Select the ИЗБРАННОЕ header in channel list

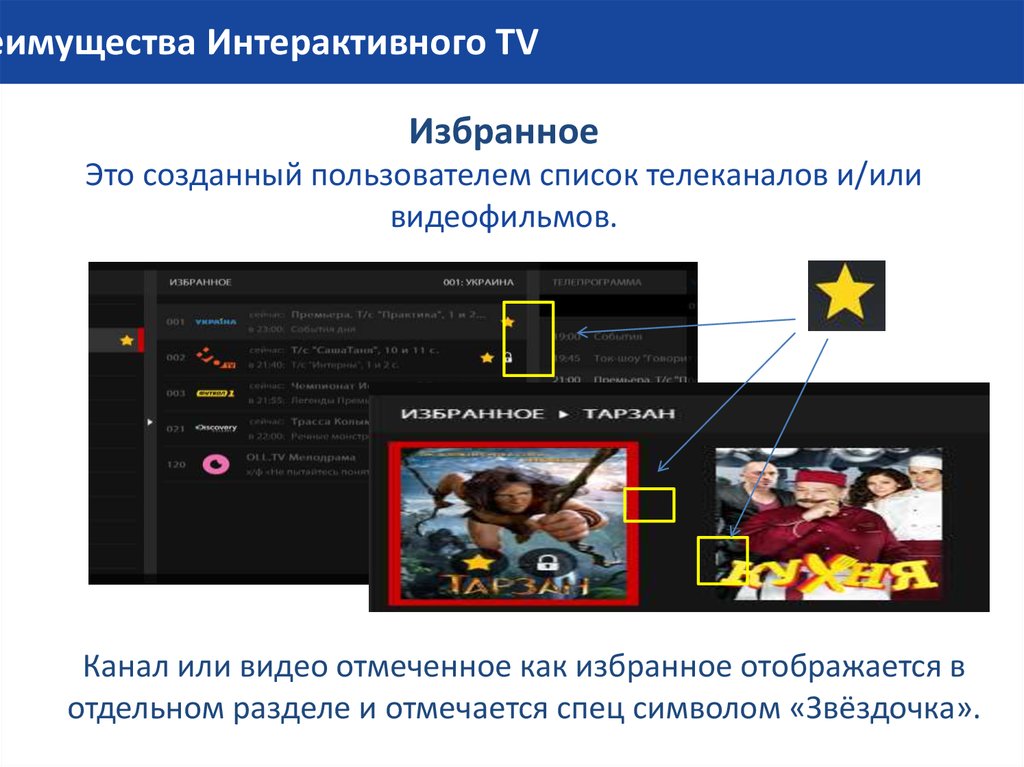point(200,282)
